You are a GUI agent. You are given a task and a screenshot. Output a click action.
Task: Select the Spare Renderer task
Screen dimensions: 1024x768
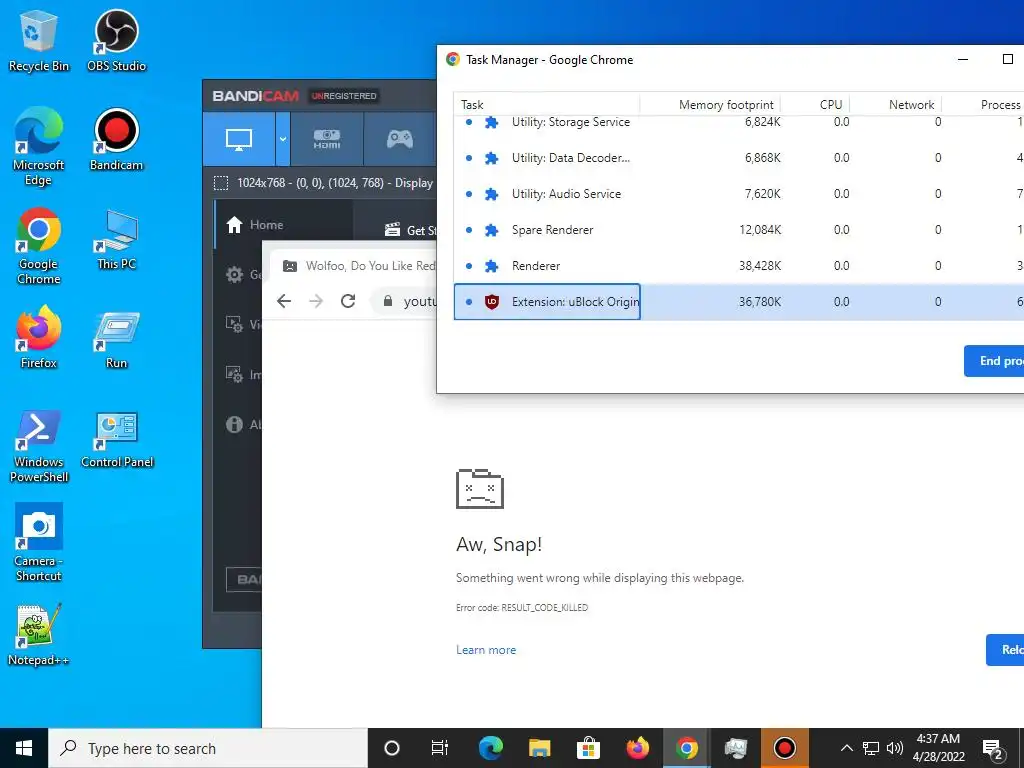click(x=739, y=230)
